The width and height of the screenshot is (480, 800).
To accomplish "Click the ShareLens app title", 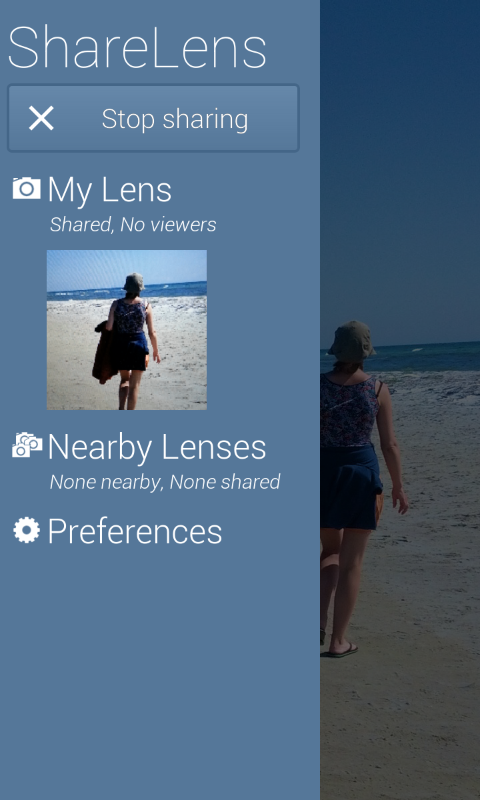I will pos(137,46).
